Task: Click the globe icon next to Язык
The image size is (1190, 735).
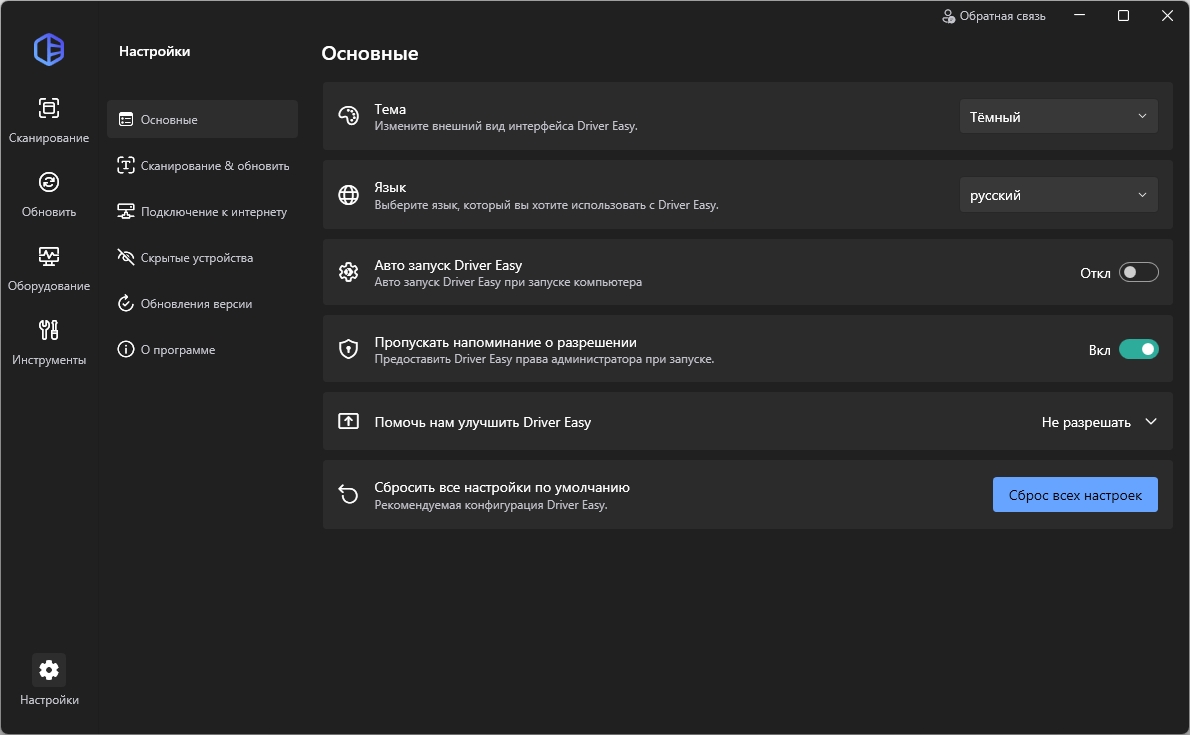Action: 348,195
